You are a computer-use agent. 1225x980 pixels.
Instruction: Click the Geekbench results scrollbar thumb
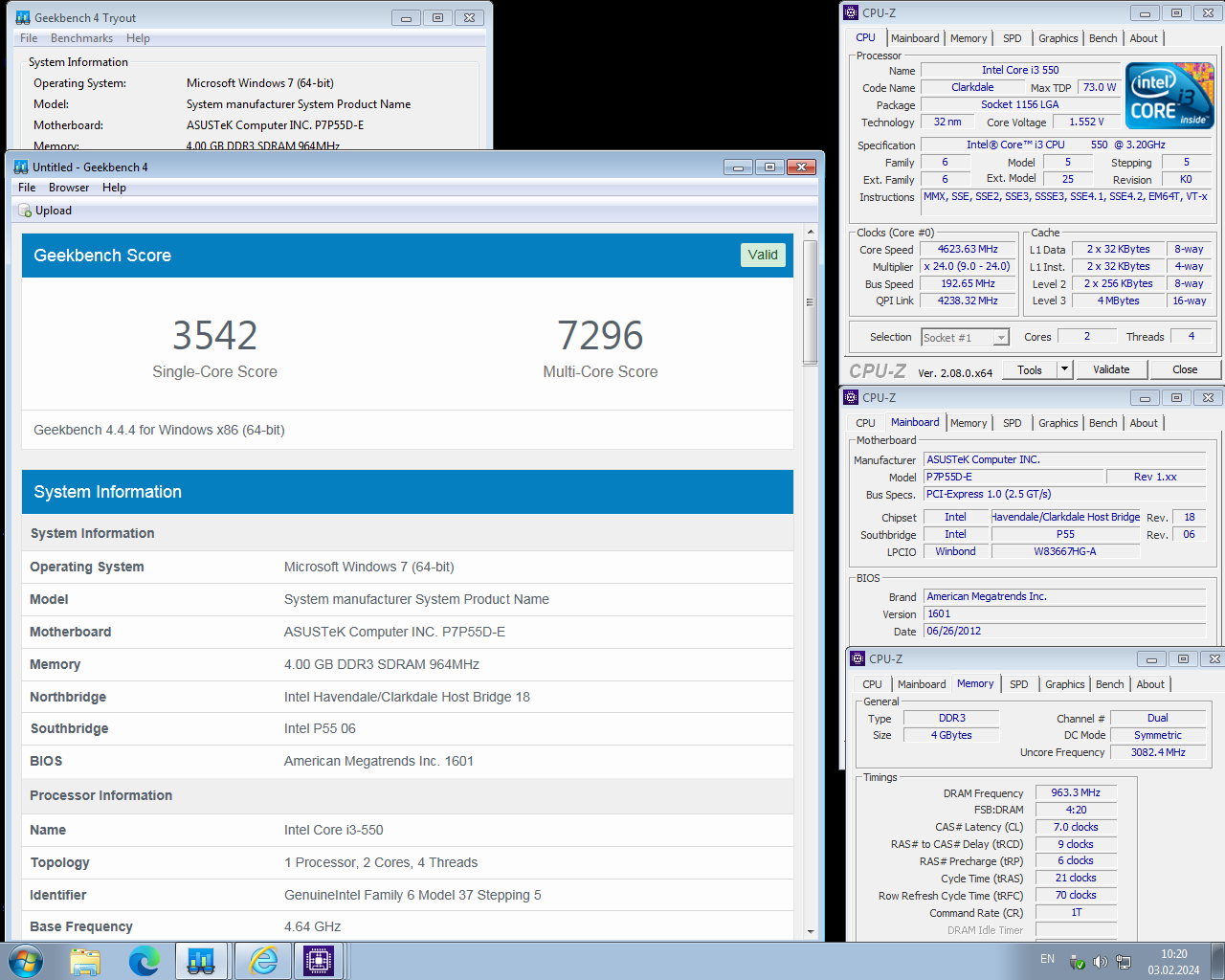[x=811, y=302]
